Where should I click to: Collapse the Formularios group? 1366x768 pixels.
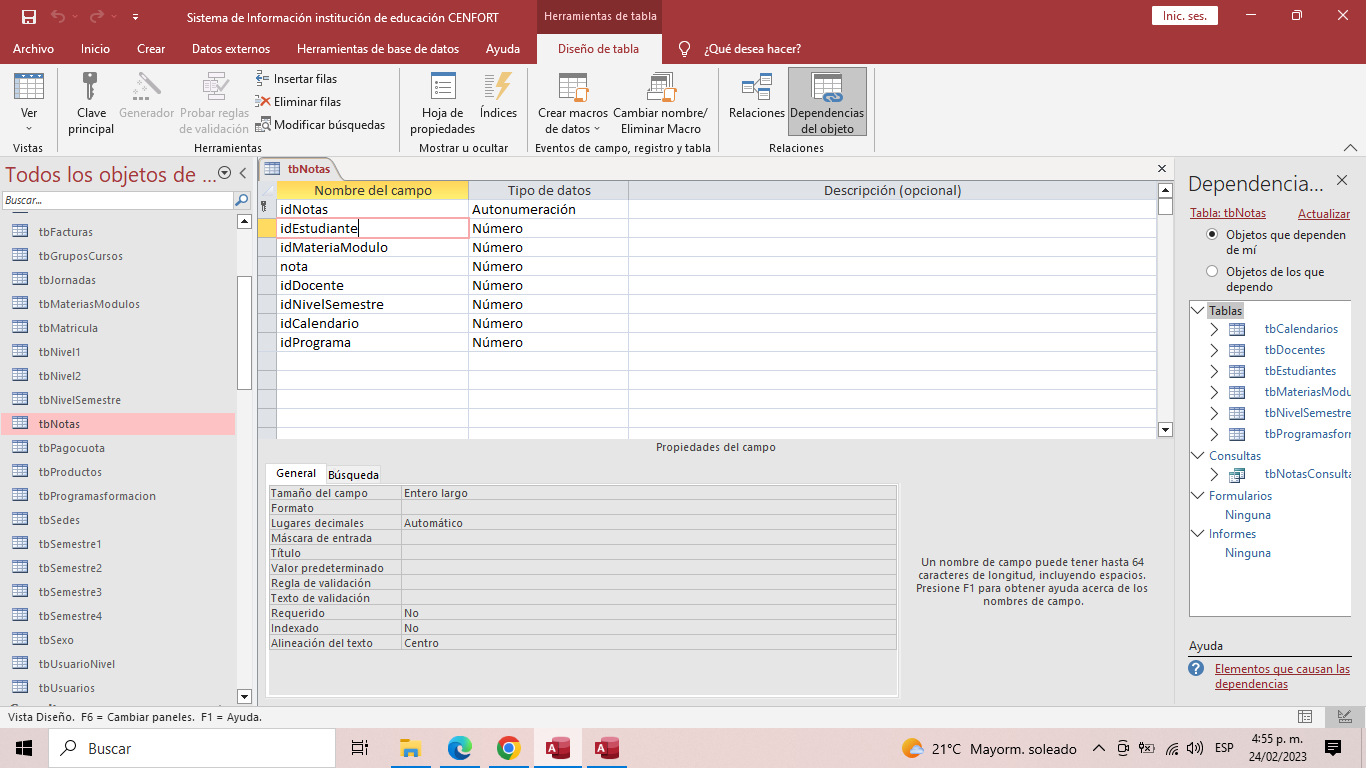(x=1198, y=496)
